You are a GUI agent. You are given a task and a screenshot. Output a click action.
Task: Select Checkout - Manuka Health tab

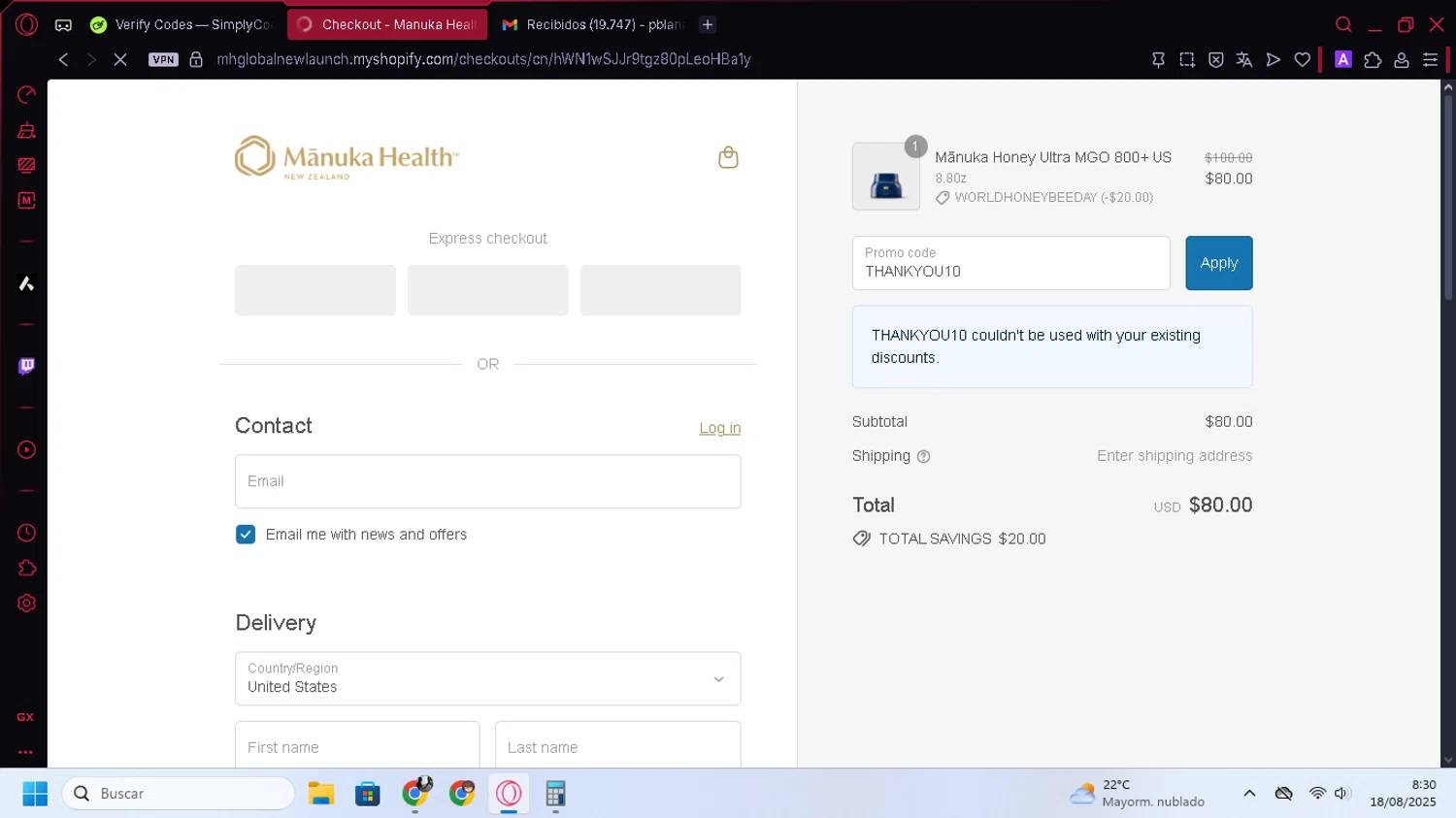click(387, 24)
